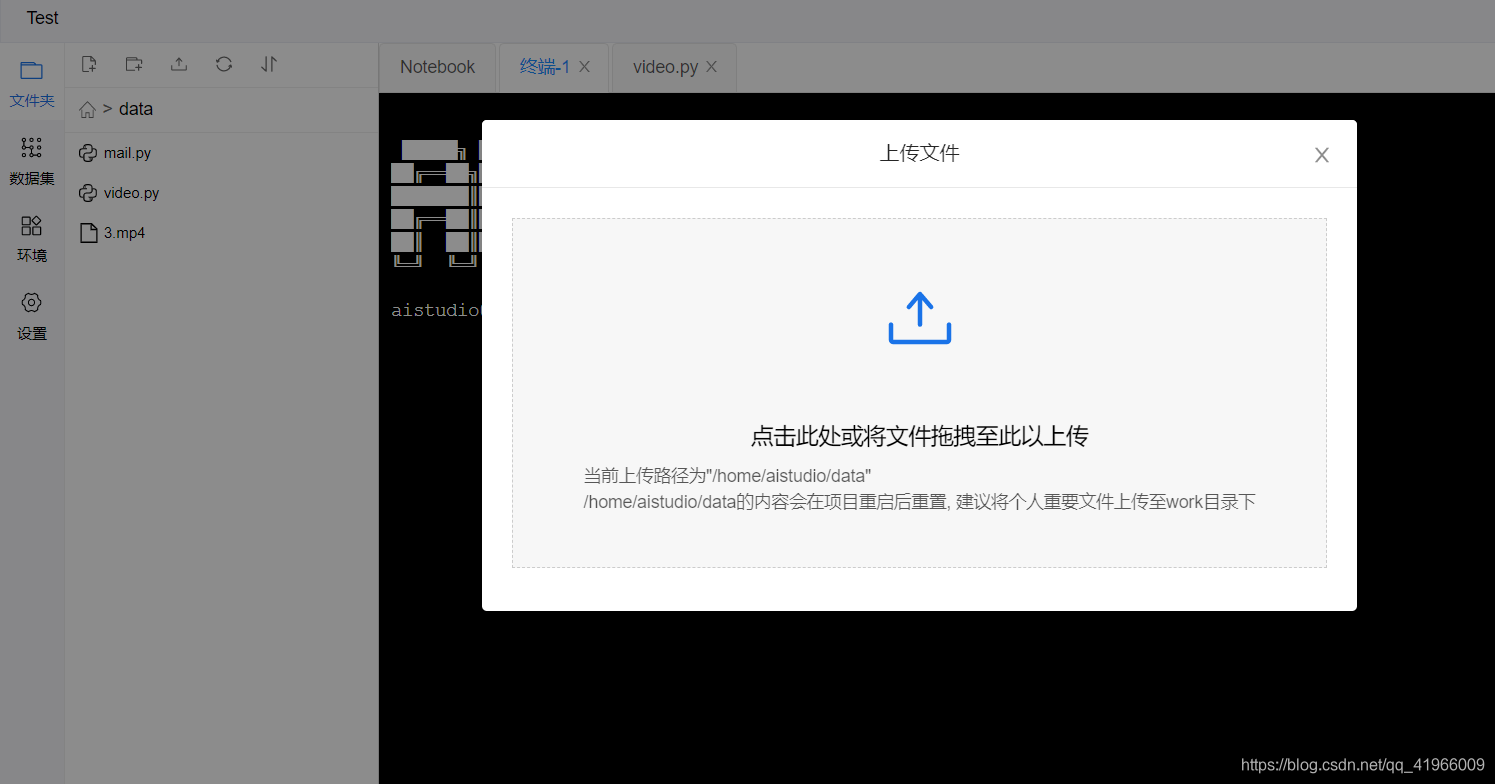Image resolution: width=1495 pixels, height=784 pixels.
Task: Select the 文件夹 folder panel icon
Action: [x=31, y=84]
